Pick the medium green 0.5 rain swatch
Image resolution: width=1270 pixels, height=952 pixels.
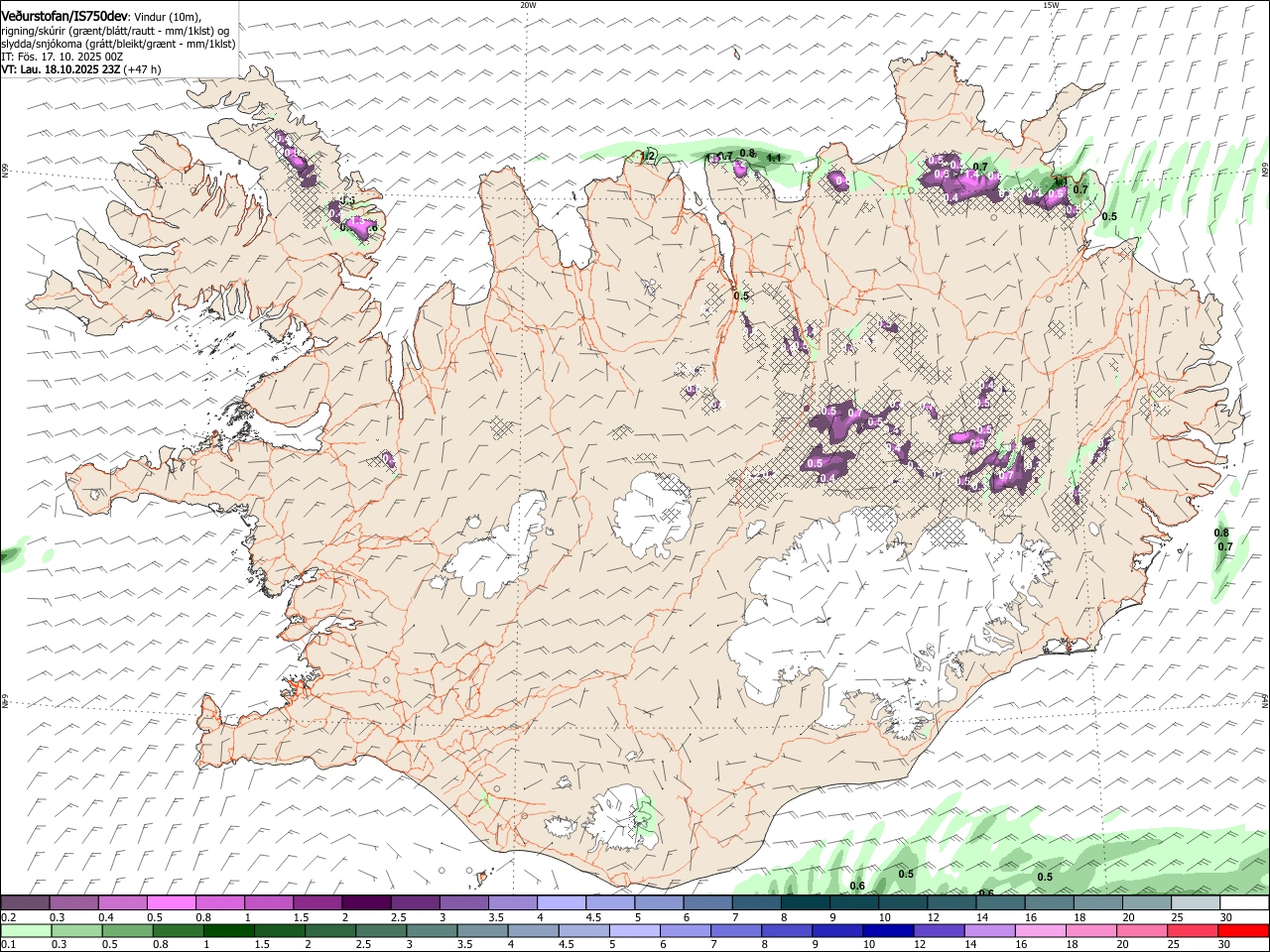coord(127,931)
